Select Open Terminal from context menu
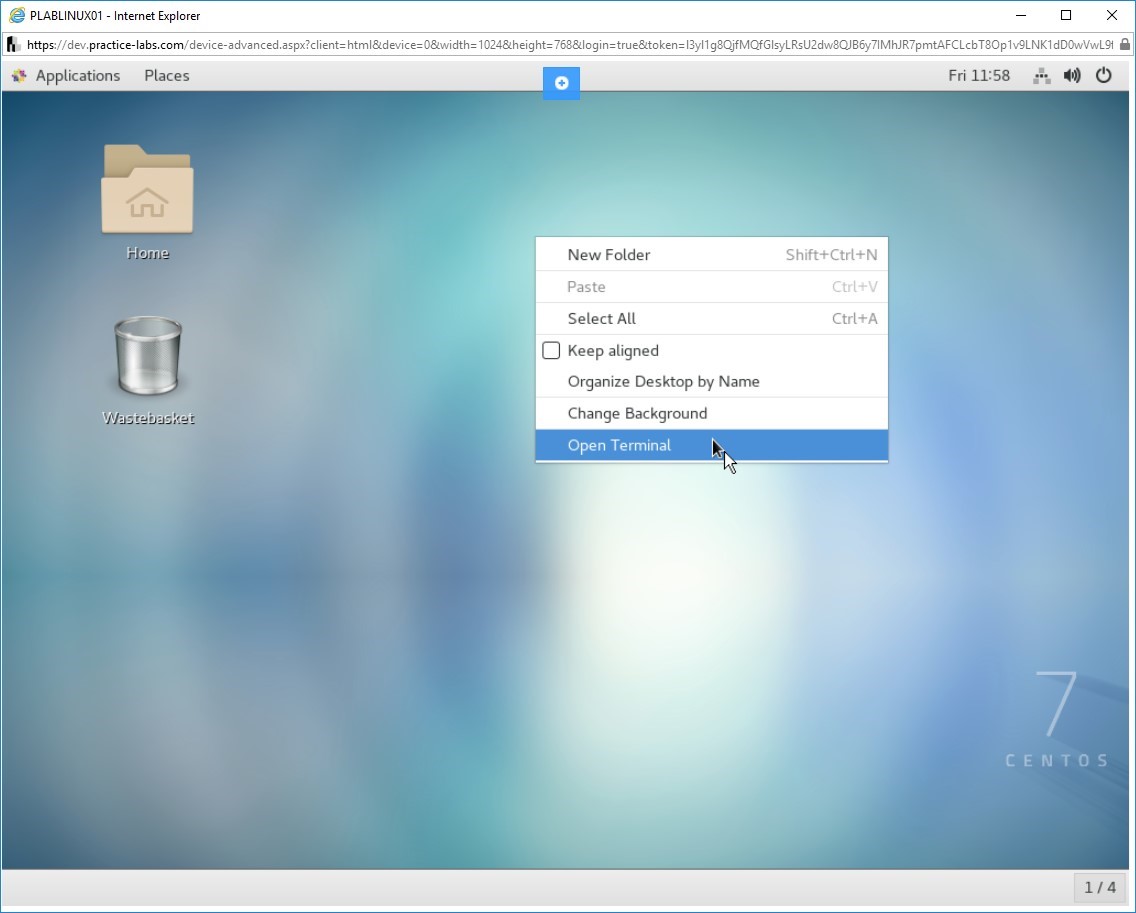This screenshot has height=913, width=1136. [x=619, y=445]
